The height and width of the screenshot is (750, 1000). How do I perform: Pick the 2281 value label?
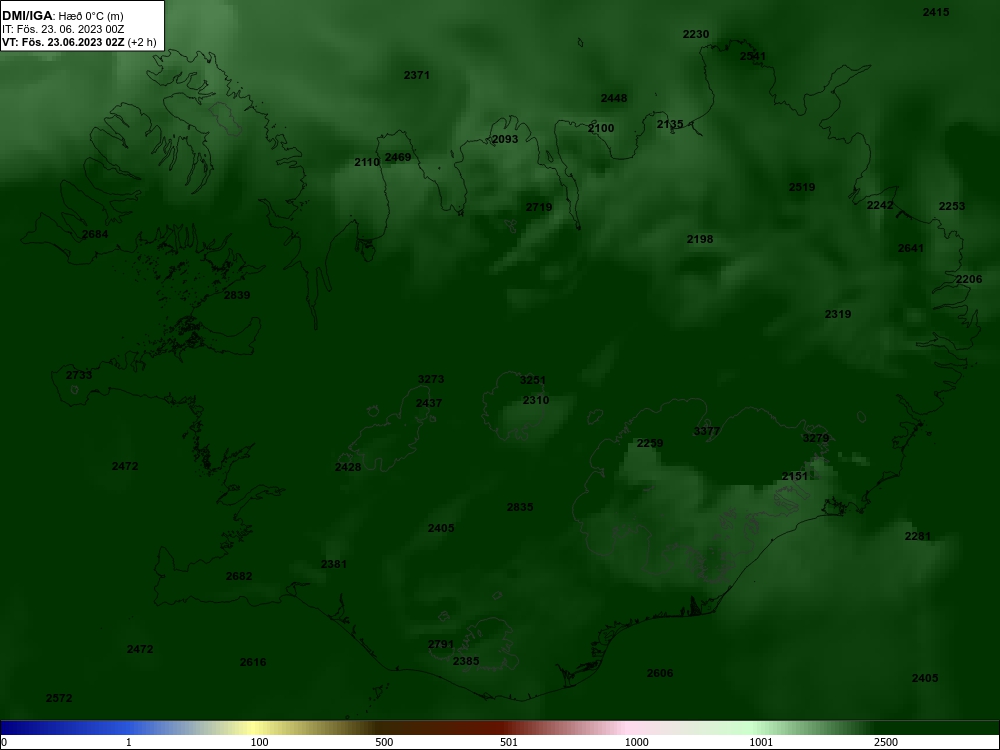918,536
